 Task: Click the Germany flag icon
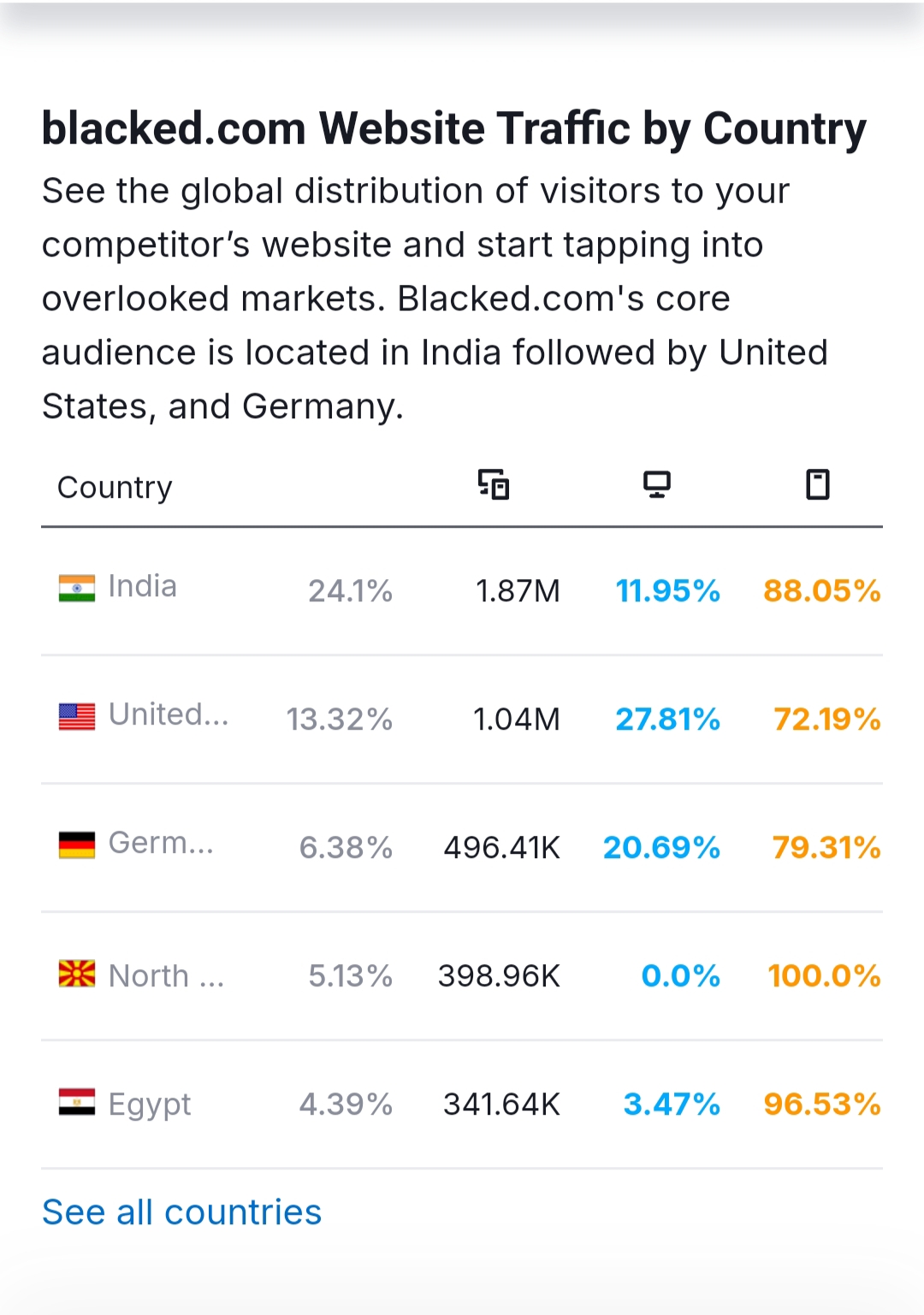[x=77, y=844]
